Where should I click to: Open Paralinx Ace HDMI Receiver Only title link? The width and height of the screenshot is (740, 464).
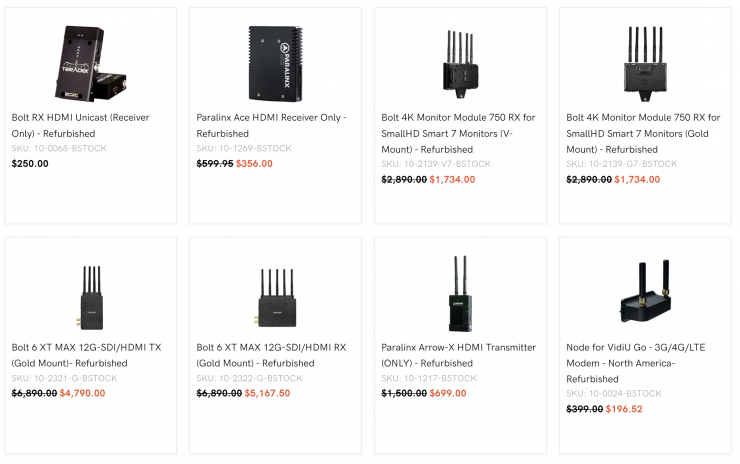[272, 125]
